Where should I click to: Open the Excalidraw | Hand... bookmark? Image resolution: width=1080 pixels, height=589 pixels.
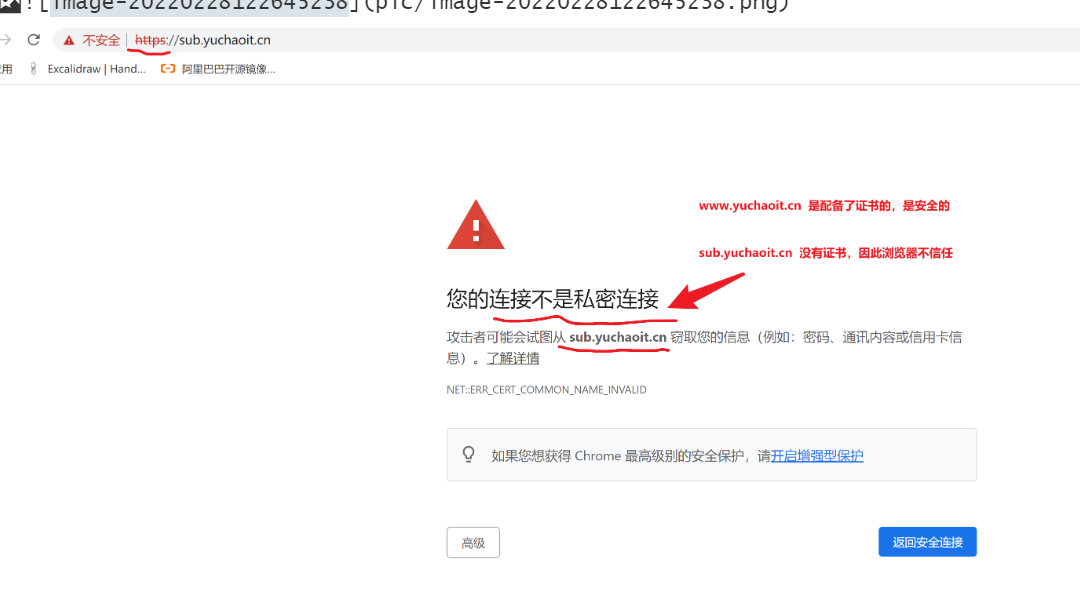click(96, 69)
